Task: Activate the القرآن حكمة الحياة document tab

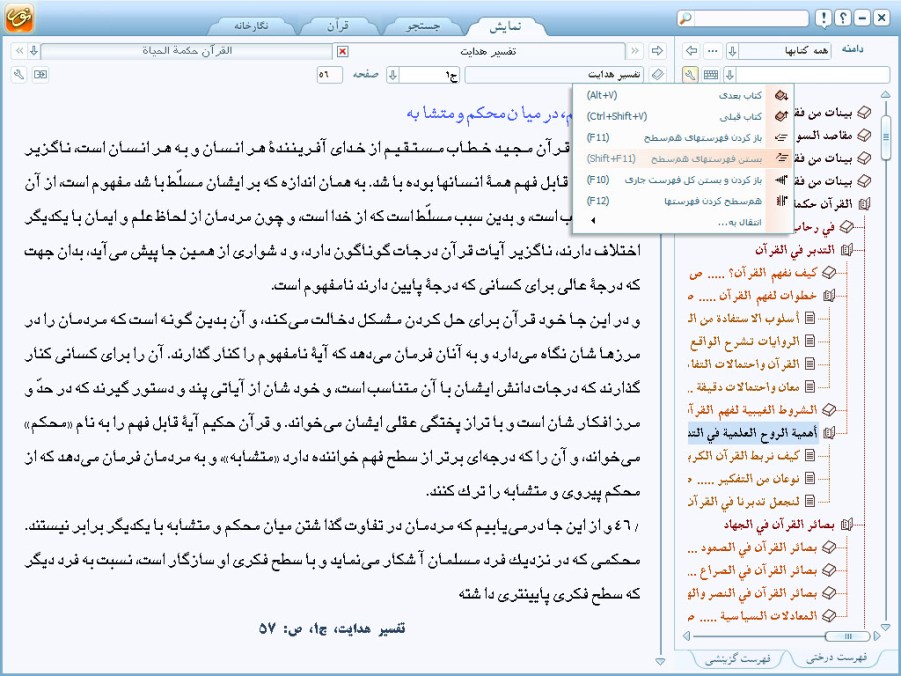Action: [187, 51]
